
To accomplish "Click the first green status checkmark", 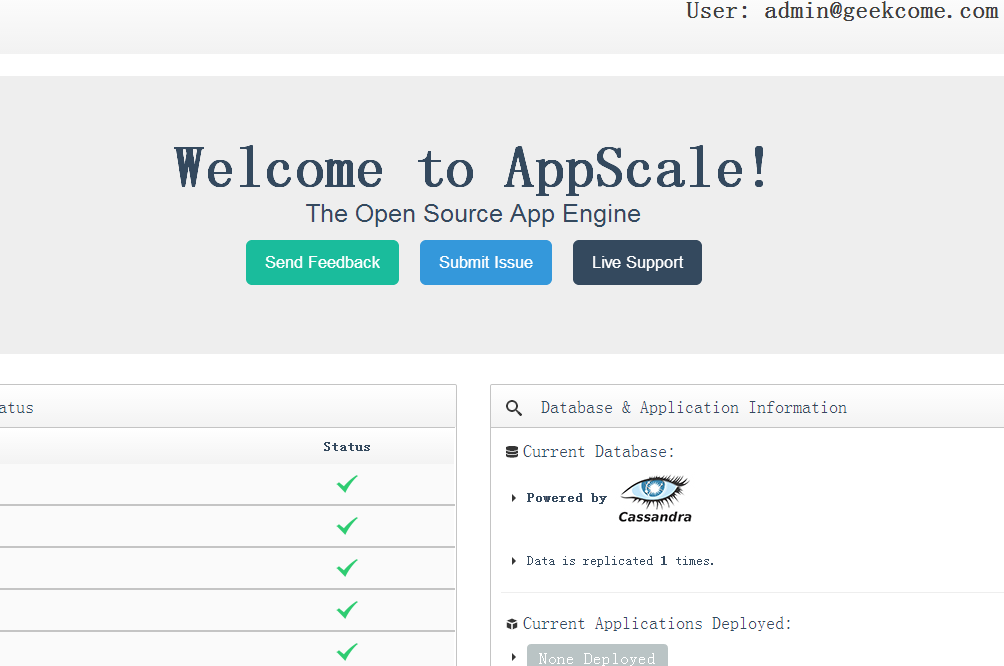I will pos(347,484).
